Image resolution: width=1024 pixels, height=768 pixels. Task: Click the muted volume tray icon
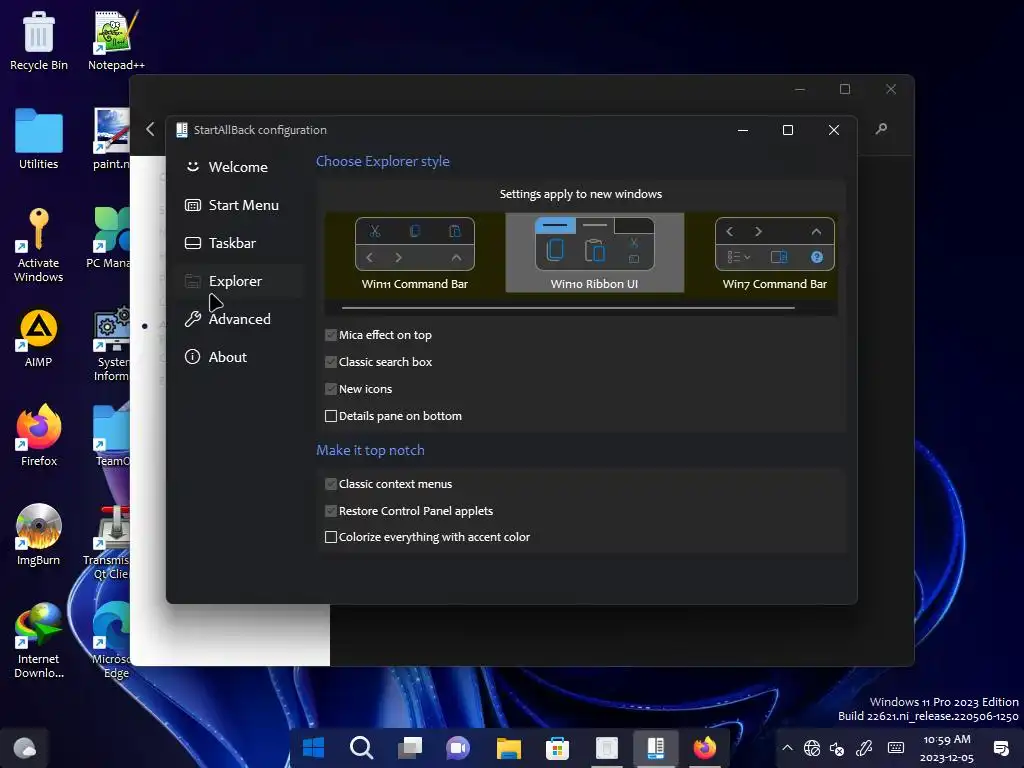pos(837,748)
